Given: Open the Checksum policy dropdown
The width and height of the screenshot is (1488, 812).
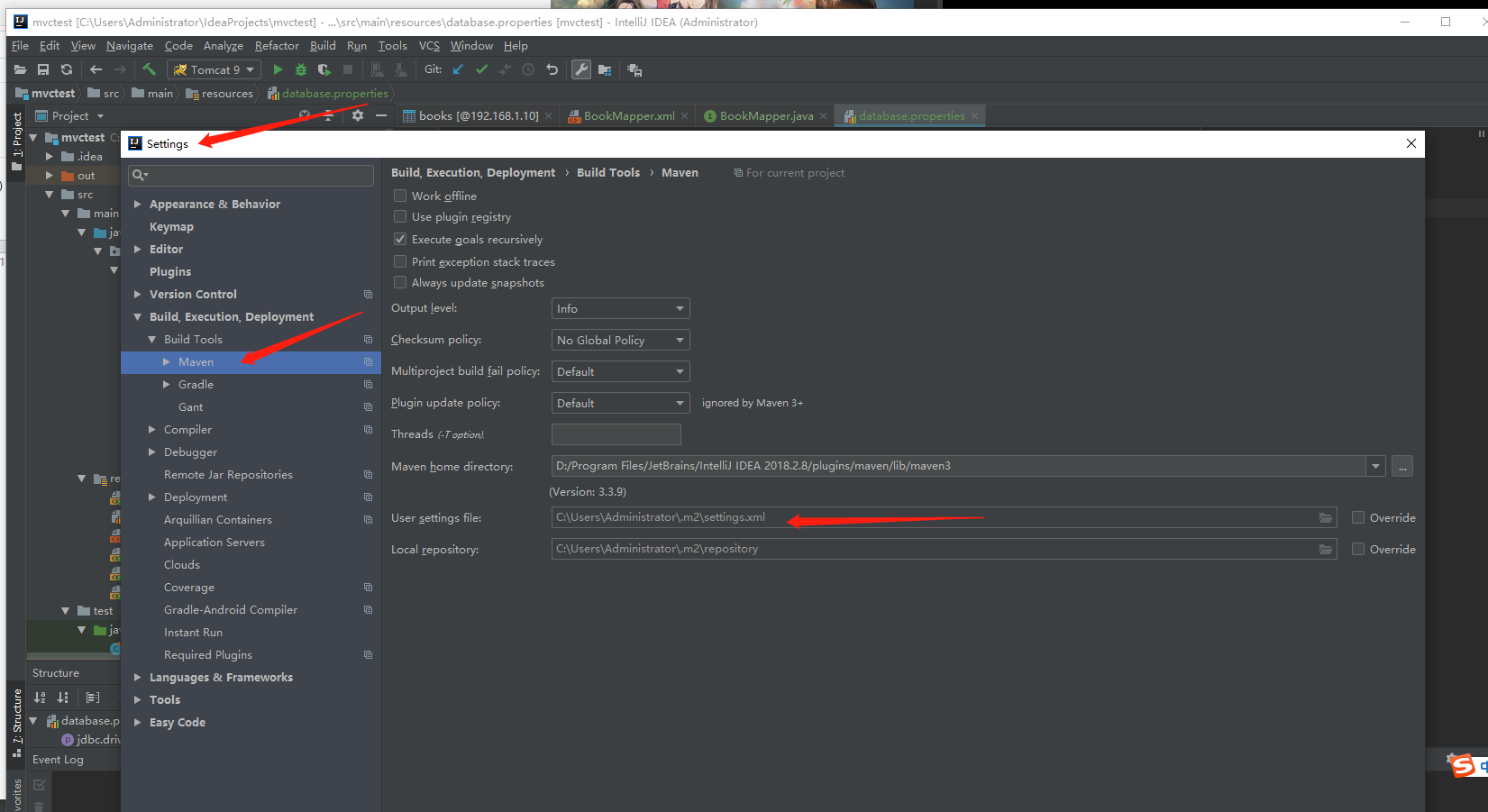Looking at the screenshot, I should (x=620, y=340).
